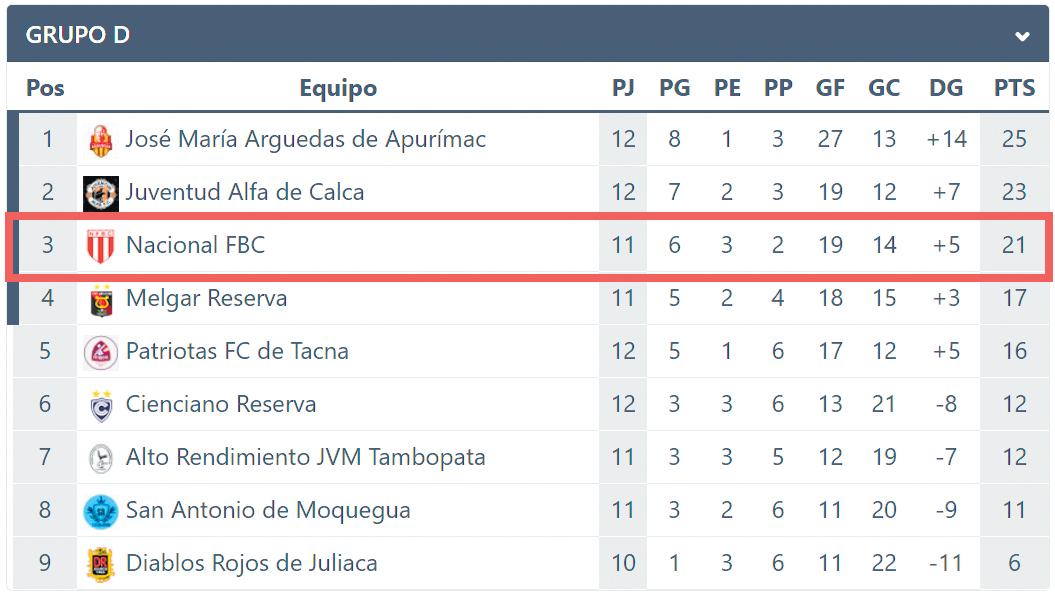Click the Equipo column header
1055x599 pixels.
tap(338, 88)
